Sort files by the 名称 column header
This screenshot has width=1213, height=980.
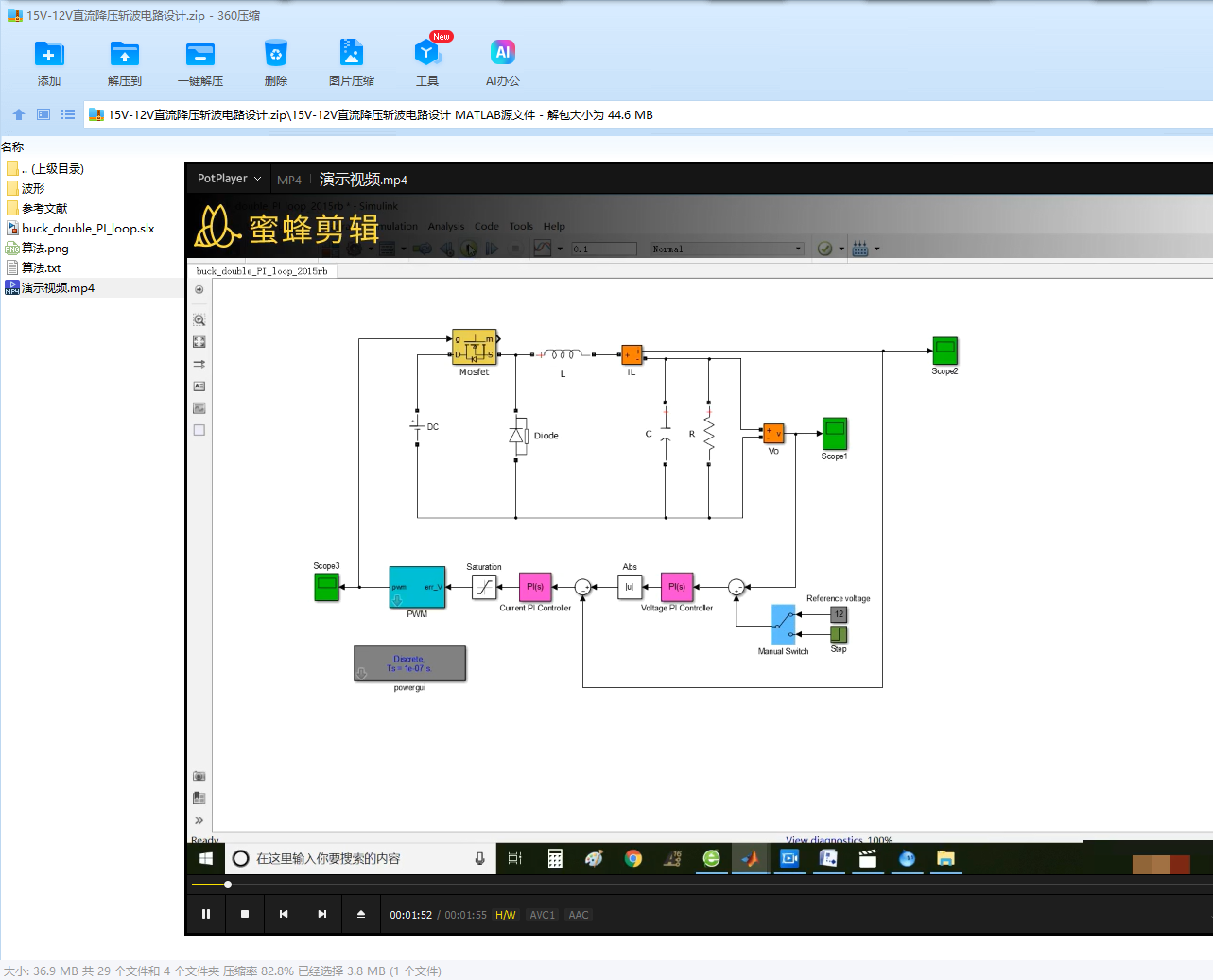12,146
